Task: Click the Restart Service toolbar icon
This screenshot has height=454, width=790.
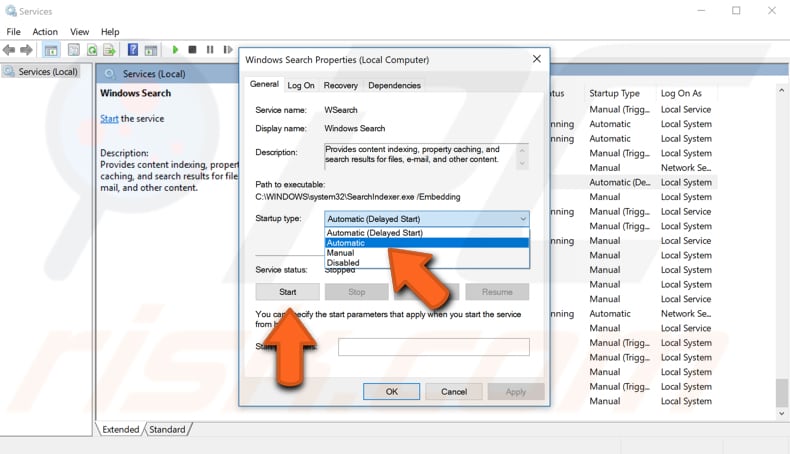Action: 228,49
